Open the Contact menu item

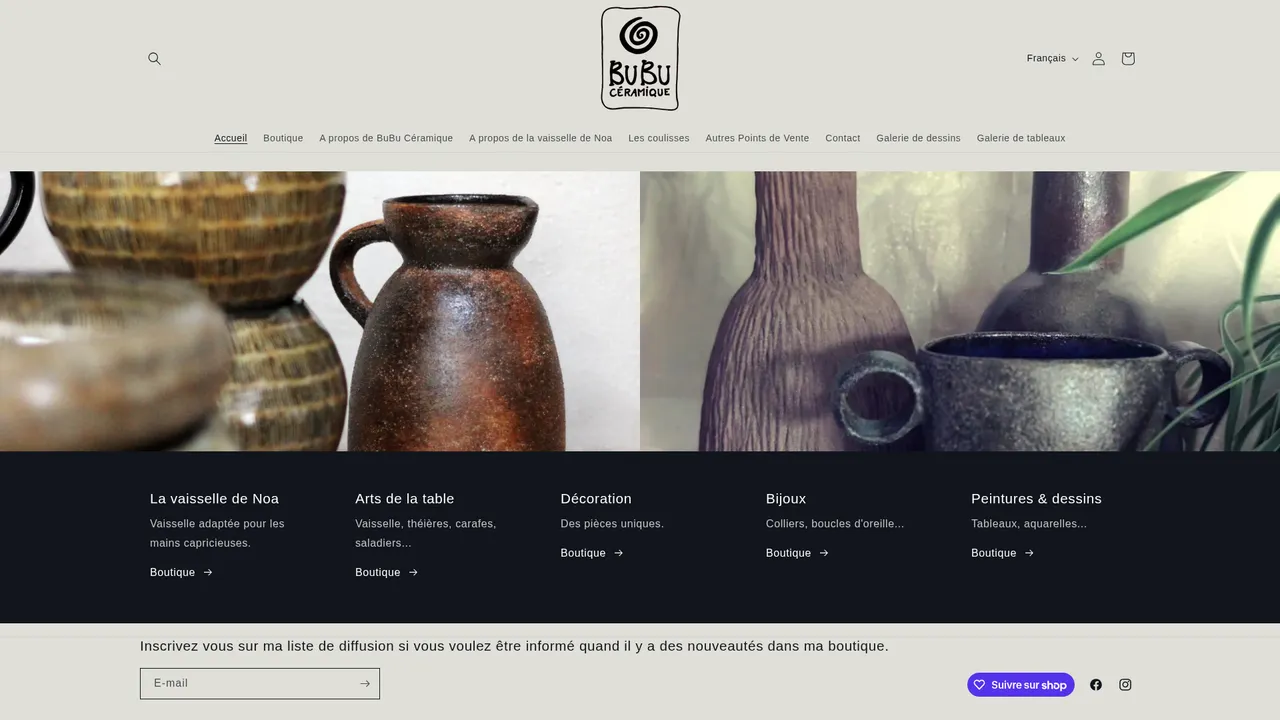point(842,138)
